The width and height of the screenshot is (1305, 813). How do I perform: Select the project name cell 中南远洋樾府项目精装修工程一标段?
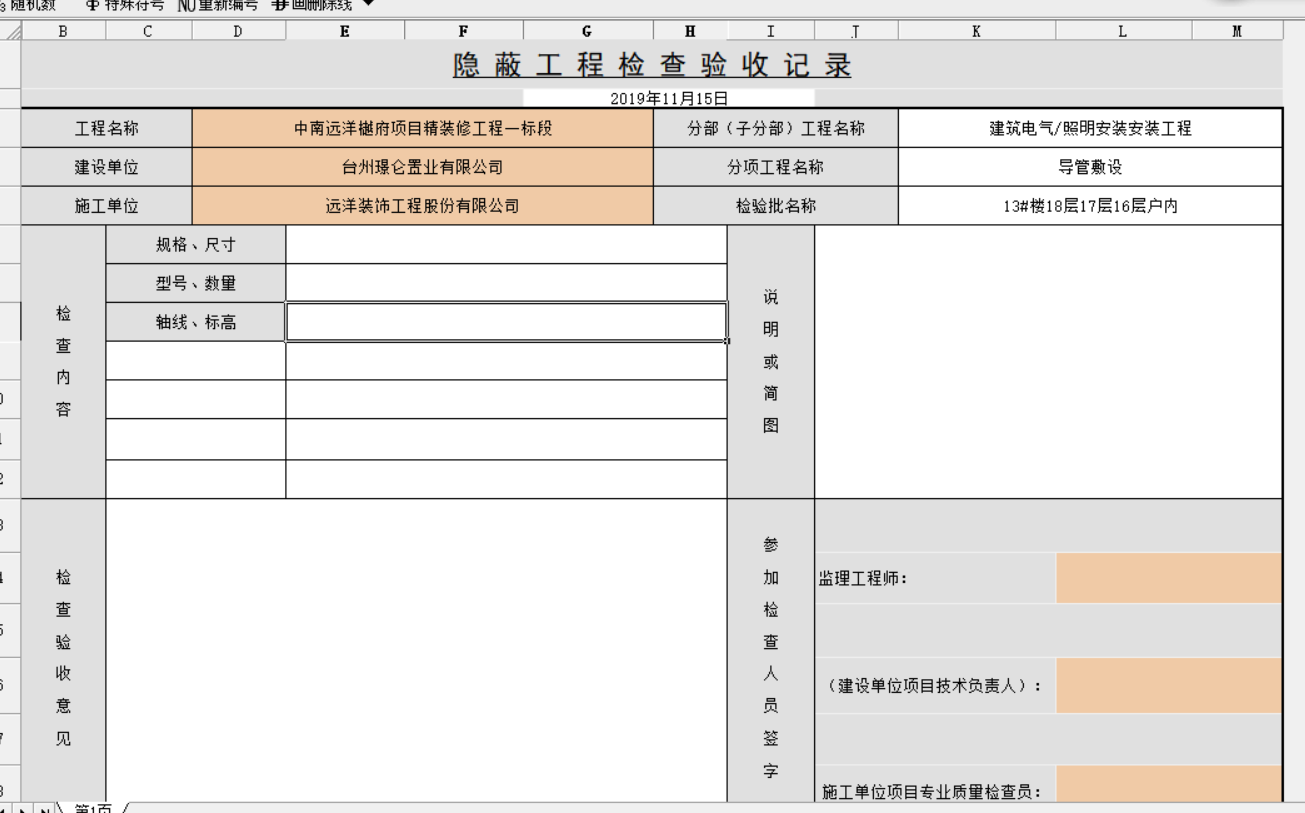(x=422, y=128)
